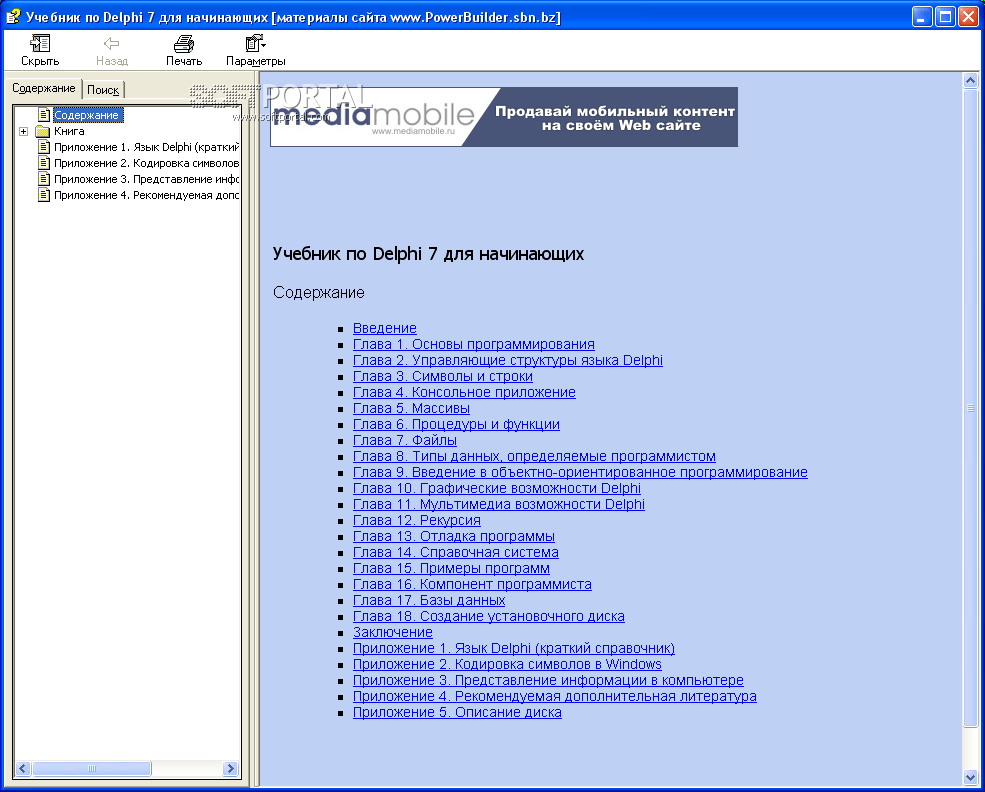Image resolution: width=985 pixels, height=792 pixels.
Task: Click page icon beside Приложение 2 tree item
Action: coord(43,163)
